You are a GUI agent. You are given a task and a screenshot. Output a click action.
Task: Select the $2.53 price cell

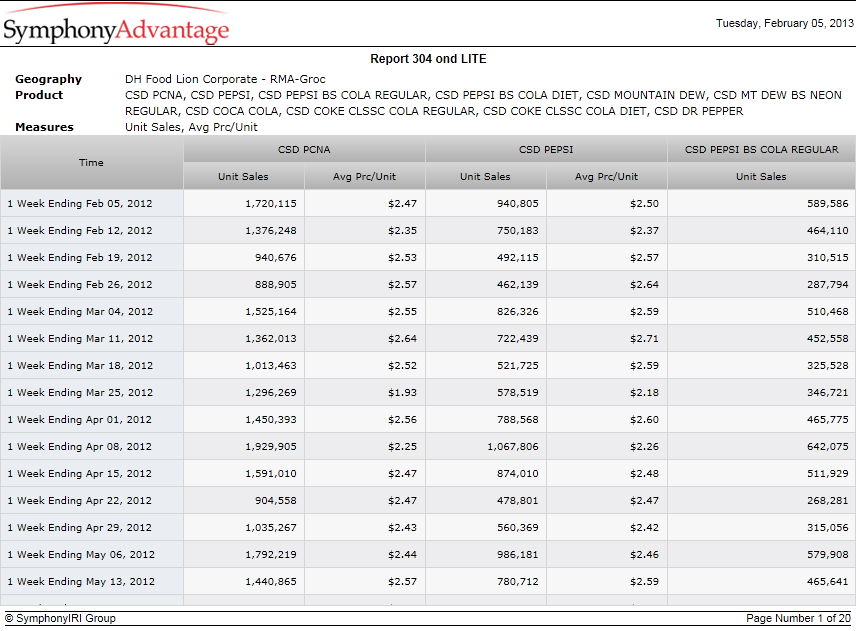[x=365, y=258]
